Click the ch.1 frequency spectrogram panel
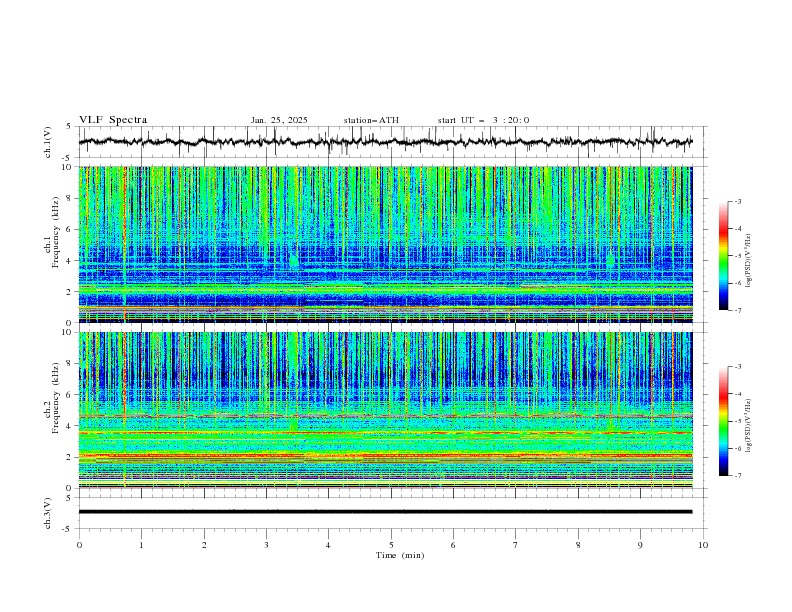Image resolution: width=792 pixels, height=612 pixels. click(385, 244)
